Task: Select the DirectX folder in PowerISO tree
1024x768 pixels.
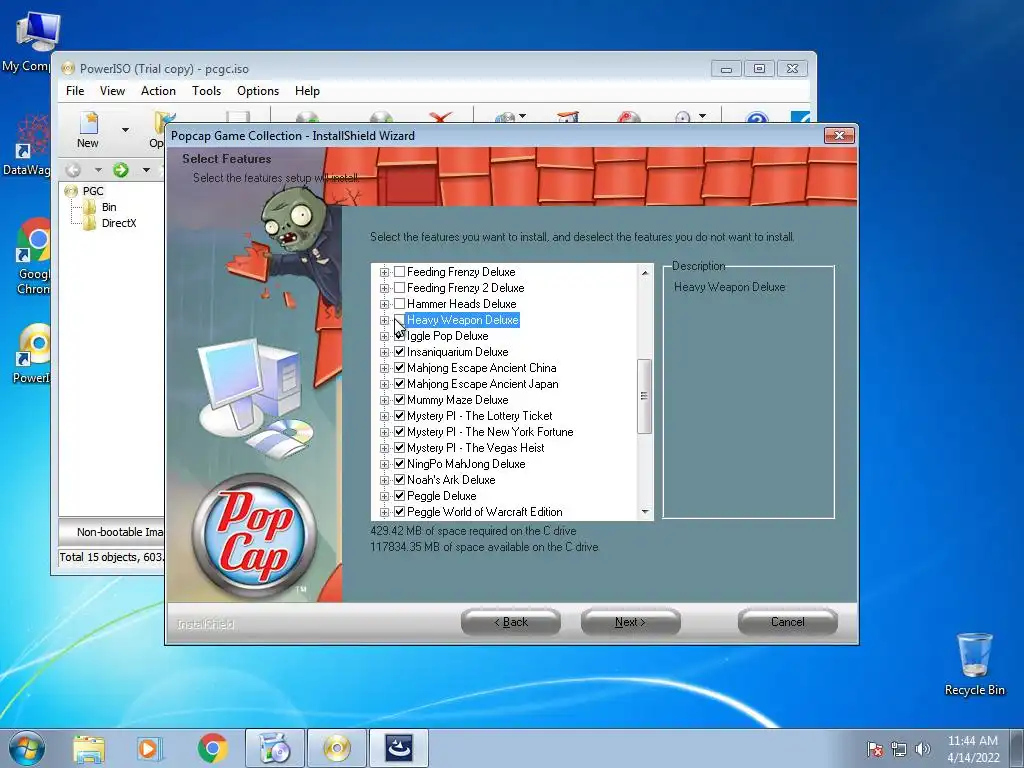Action: click(89, 223)
